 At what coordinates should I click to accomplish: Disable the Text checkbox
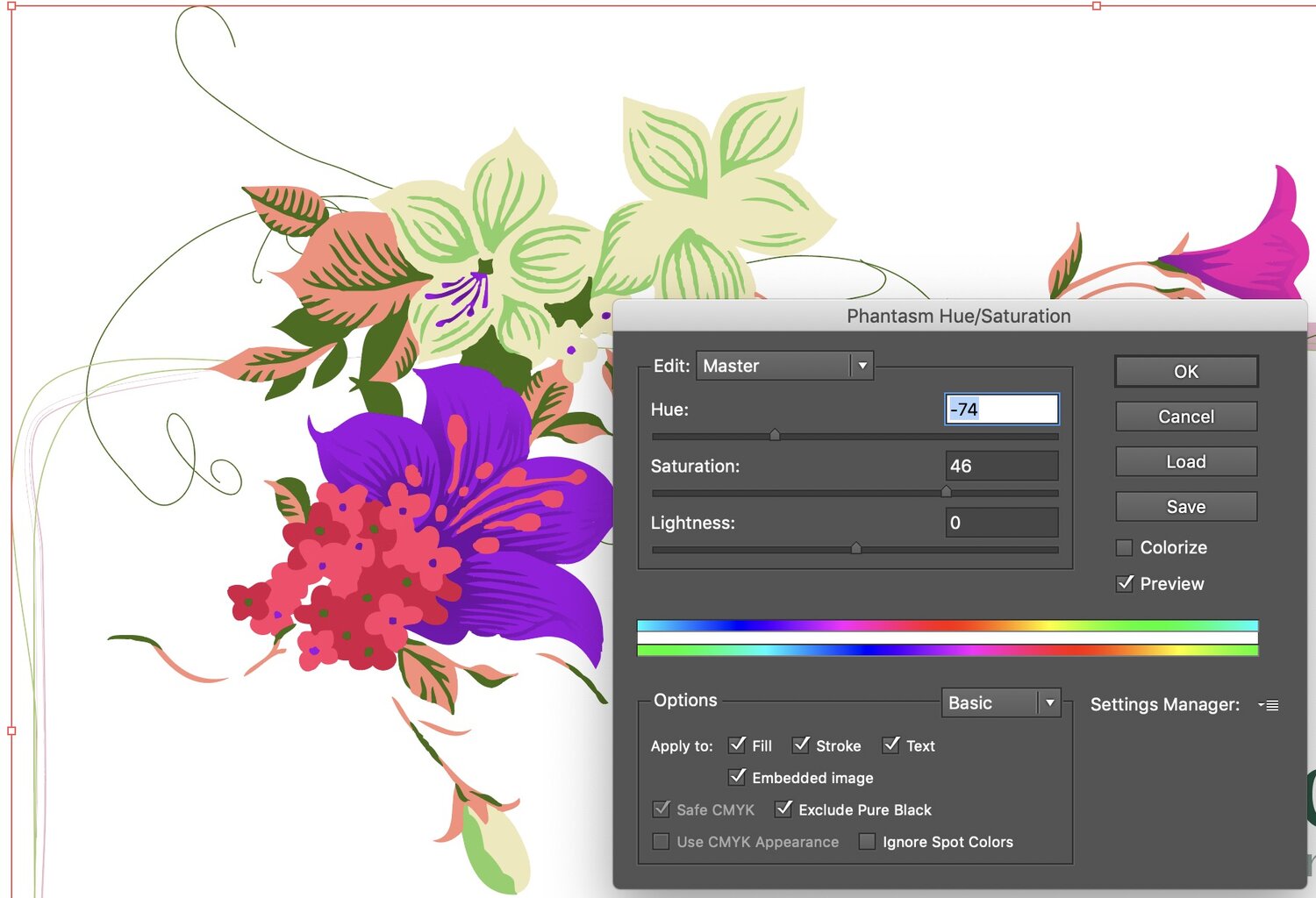point(890,745)
